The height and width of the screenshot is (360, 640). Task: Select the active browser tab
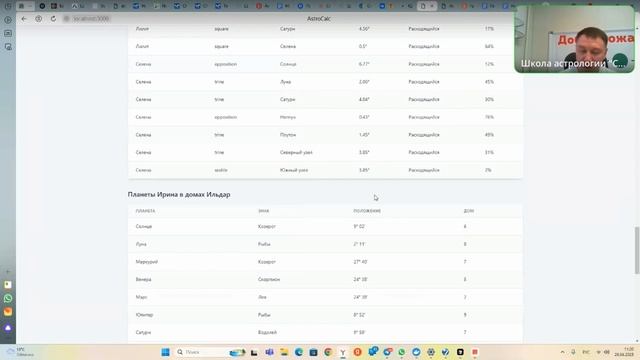click(x=427, y=6)
